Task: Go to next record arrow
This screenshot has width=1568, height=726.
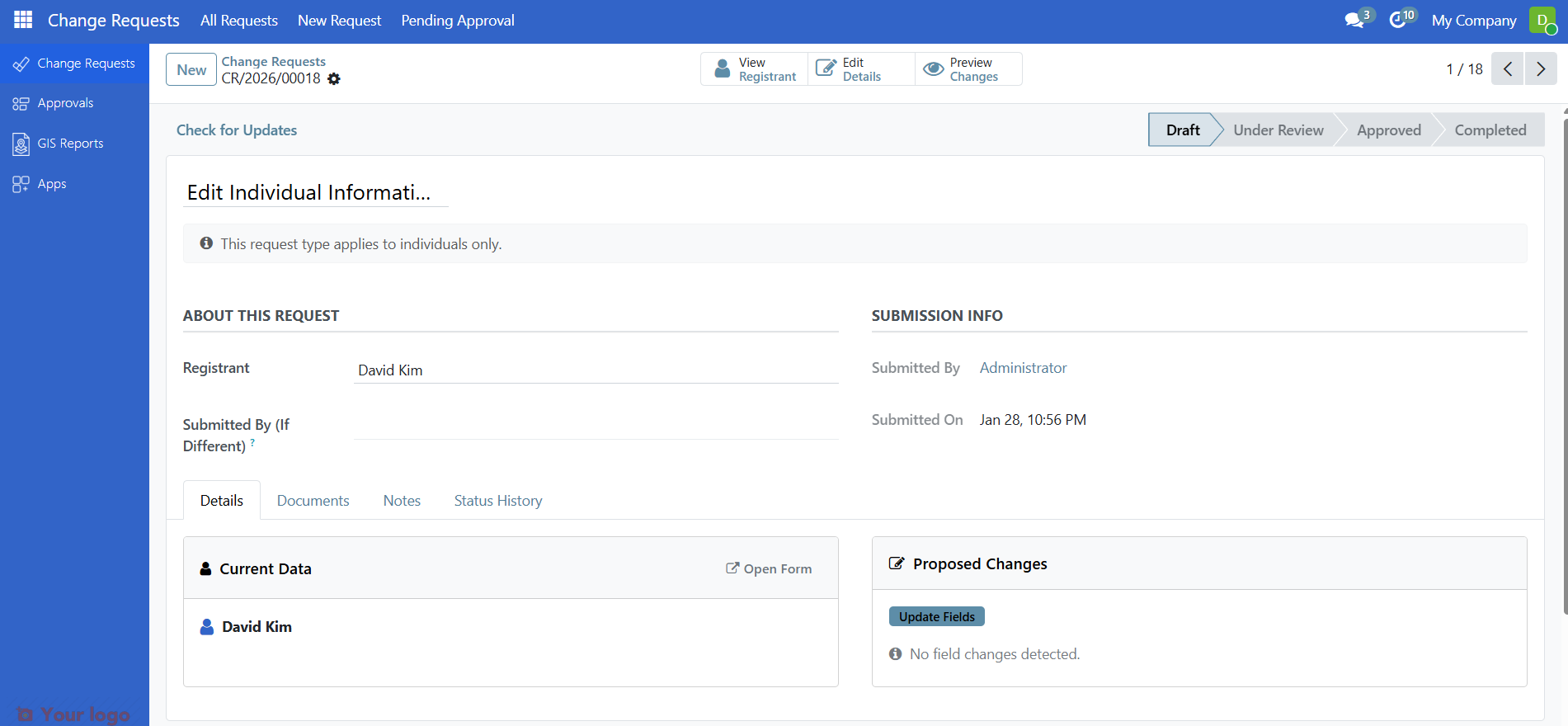Action: pyautogui.click(x=1541, y=69)
